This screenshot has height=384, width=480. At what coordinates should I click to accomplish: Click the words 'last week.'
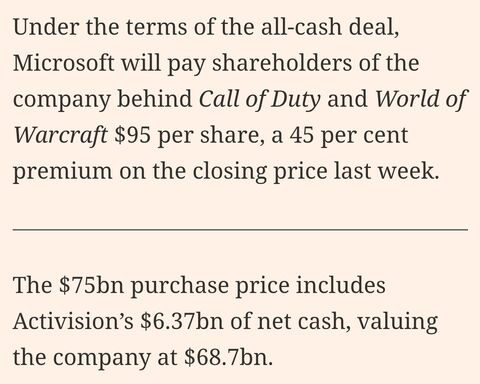[387, 171]
